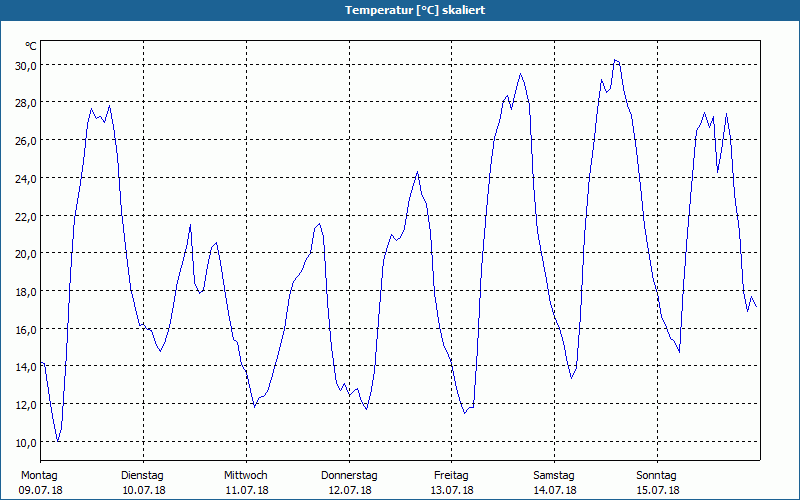Click the 18,0 axis label
Image resolution: width=800 pixels, height=500 pixels.
pyautogui.click(x=26, y=292)
